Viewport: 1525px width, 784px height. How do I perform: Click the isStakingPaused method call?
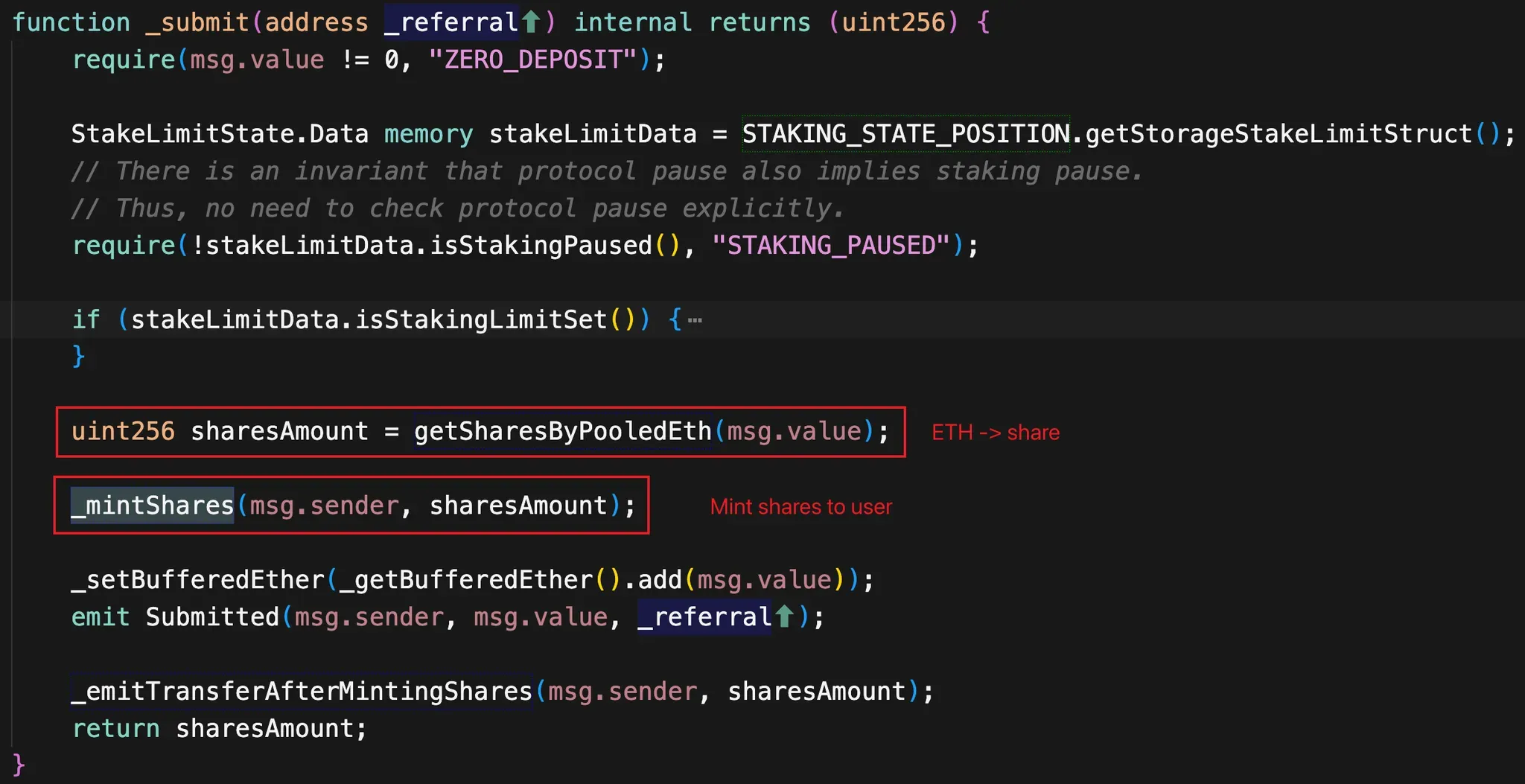pos(541,246)
